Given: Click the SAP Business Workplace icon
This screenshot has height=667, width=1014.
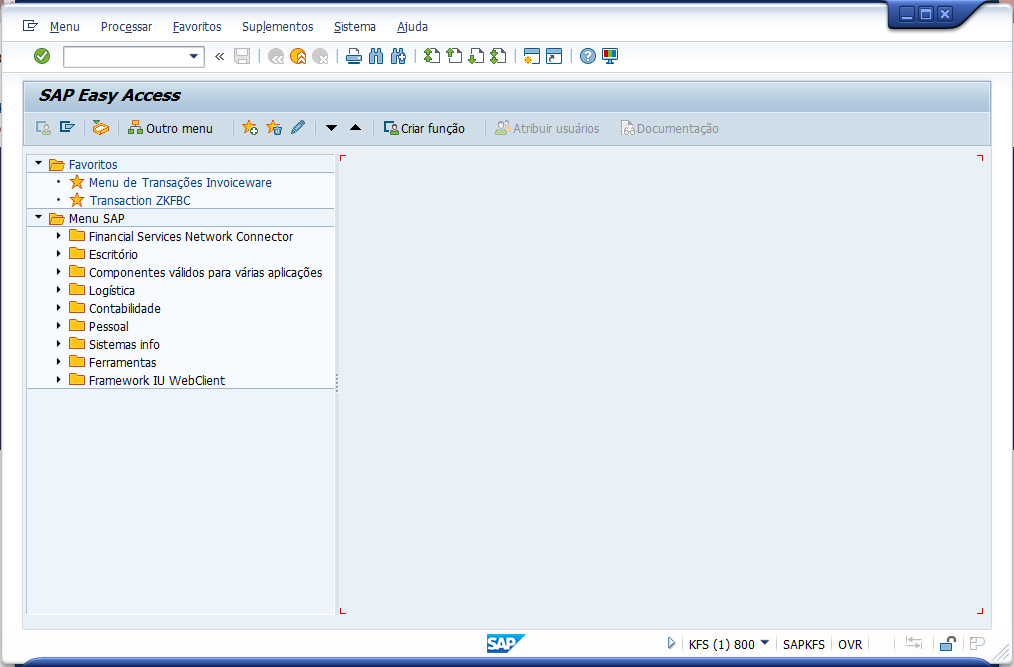Looking at the screenshot, I should click(x=100, y=128).
